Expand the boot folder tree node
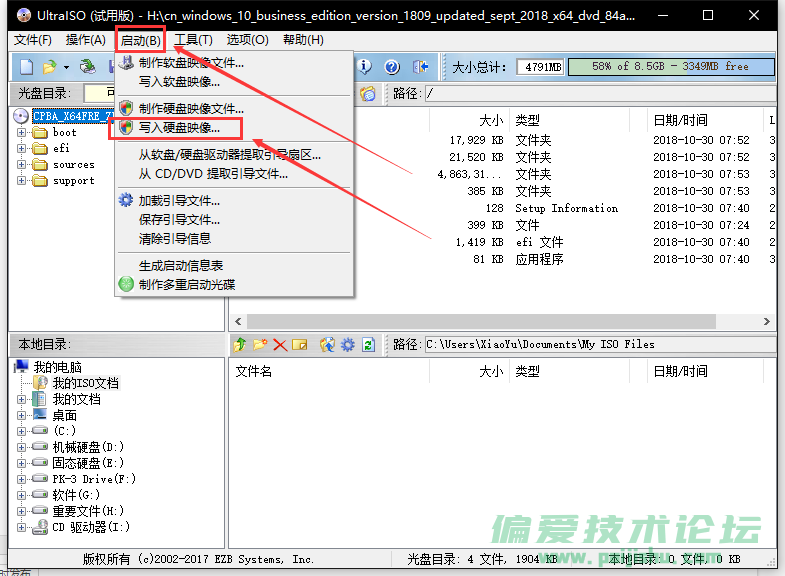 tap(22, 132)
